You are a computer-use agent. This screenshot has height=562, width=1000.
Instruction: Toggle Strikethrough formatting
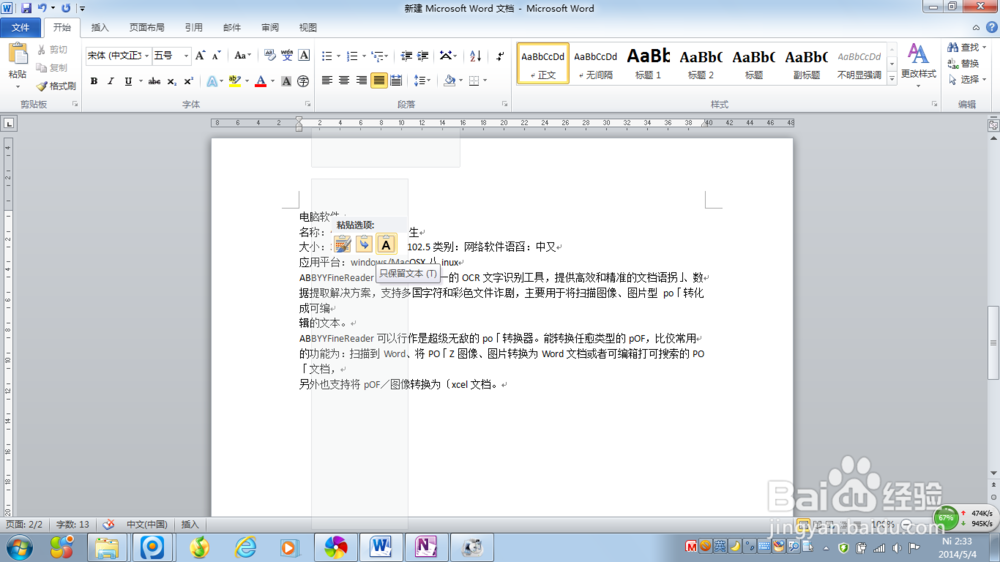154,81
